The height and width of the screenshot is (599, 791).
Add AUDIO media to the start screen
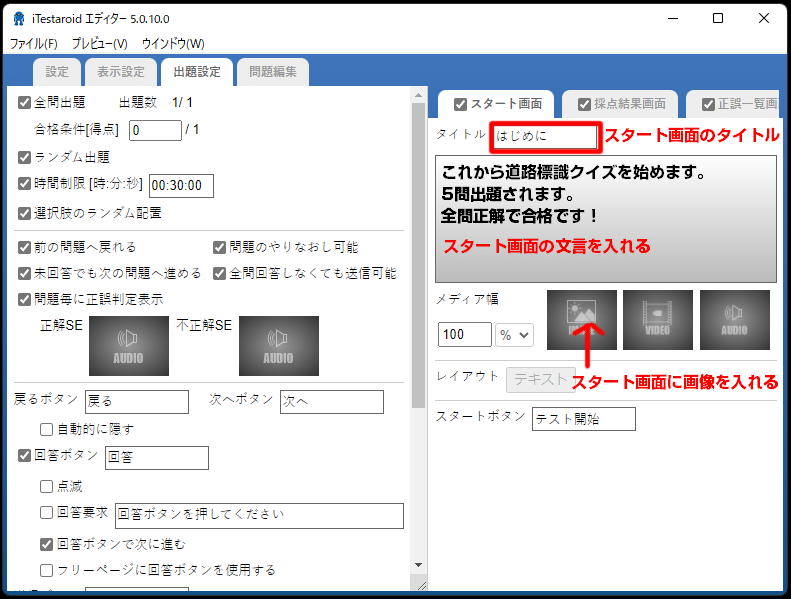734,319
